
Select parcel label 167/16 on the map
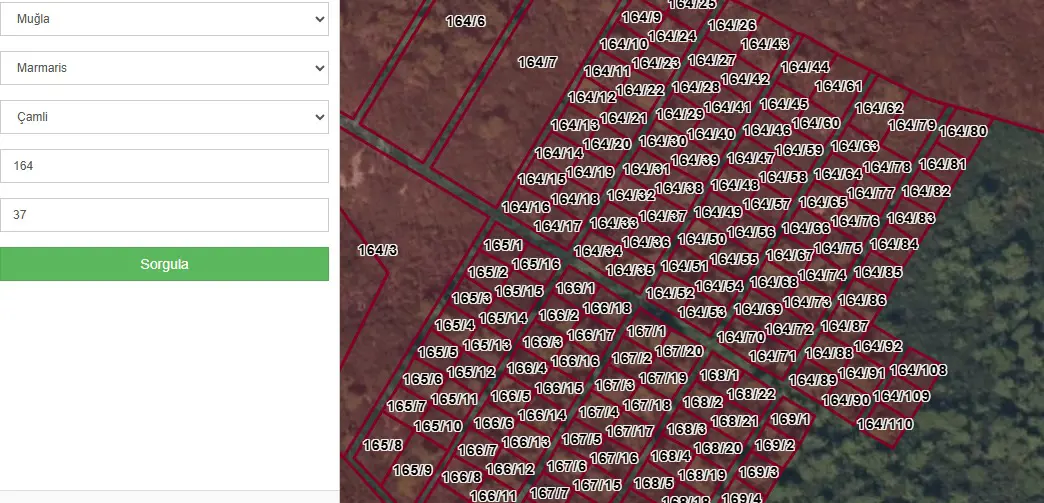pos(614,458)
